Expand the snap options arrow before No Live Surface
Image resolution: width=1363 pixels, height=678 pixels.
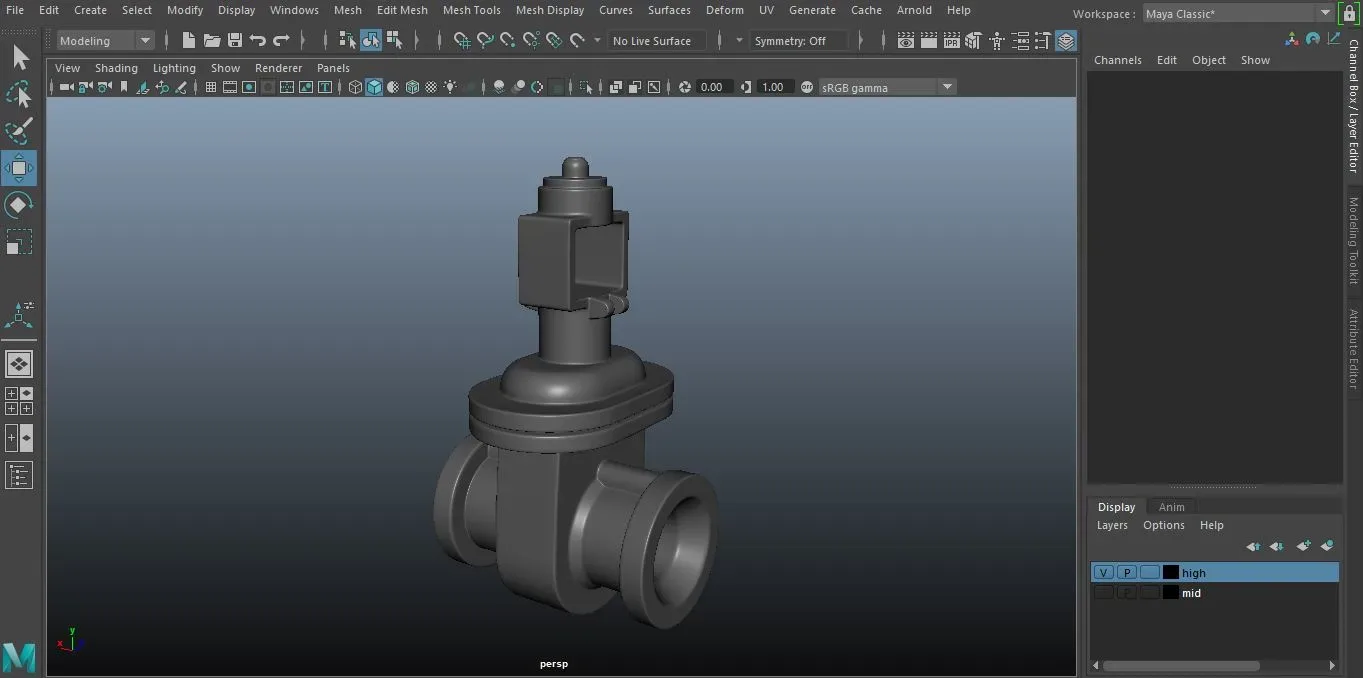(597, 41)
